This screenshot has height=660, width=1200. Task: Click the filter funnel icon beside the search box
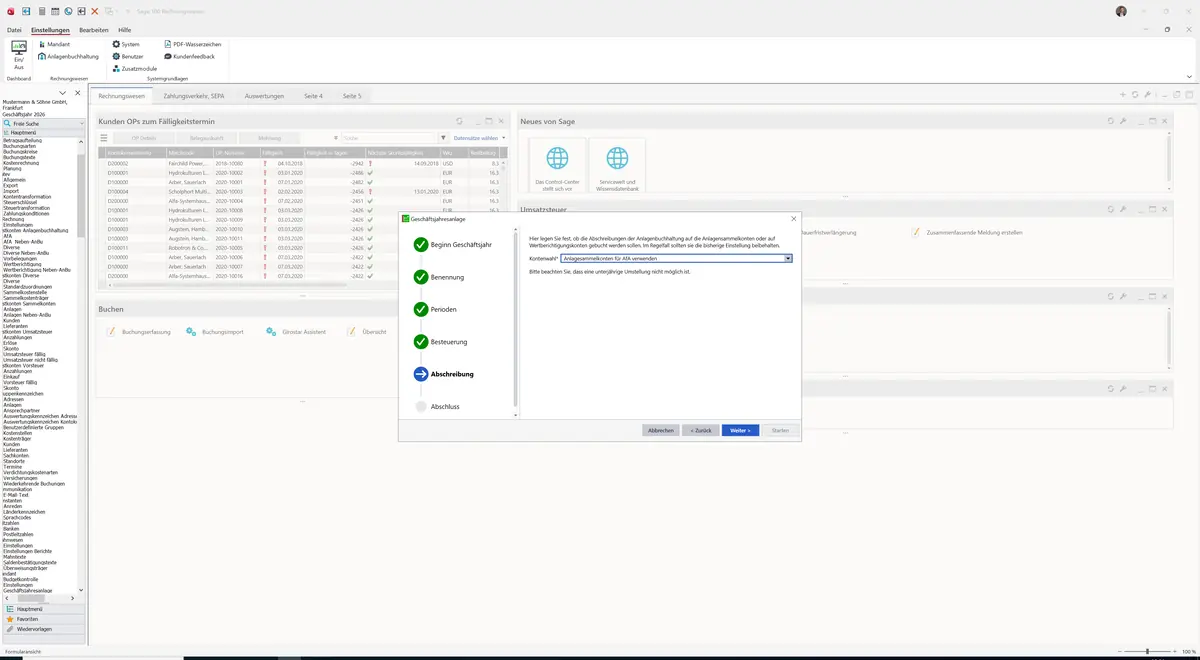443,138
